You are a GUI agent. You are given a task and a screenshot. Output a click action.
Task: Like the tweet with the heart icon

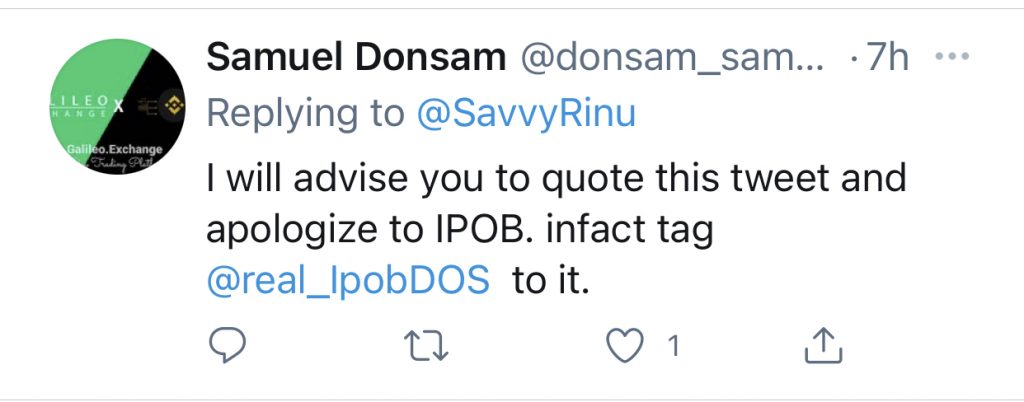(x=626, y=345)
